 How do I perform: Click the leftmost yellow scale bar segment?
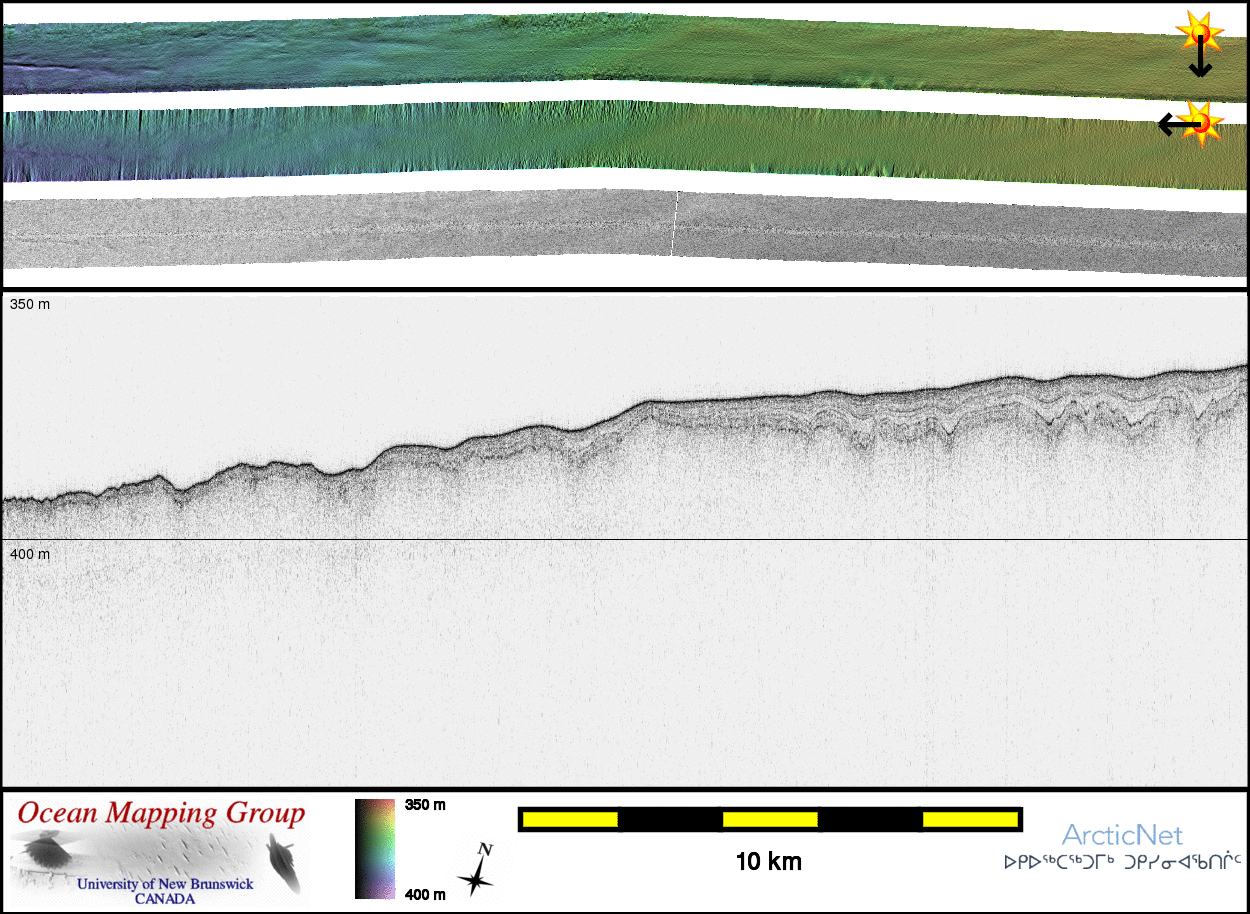pyautogui.click(x=570, y=820)
